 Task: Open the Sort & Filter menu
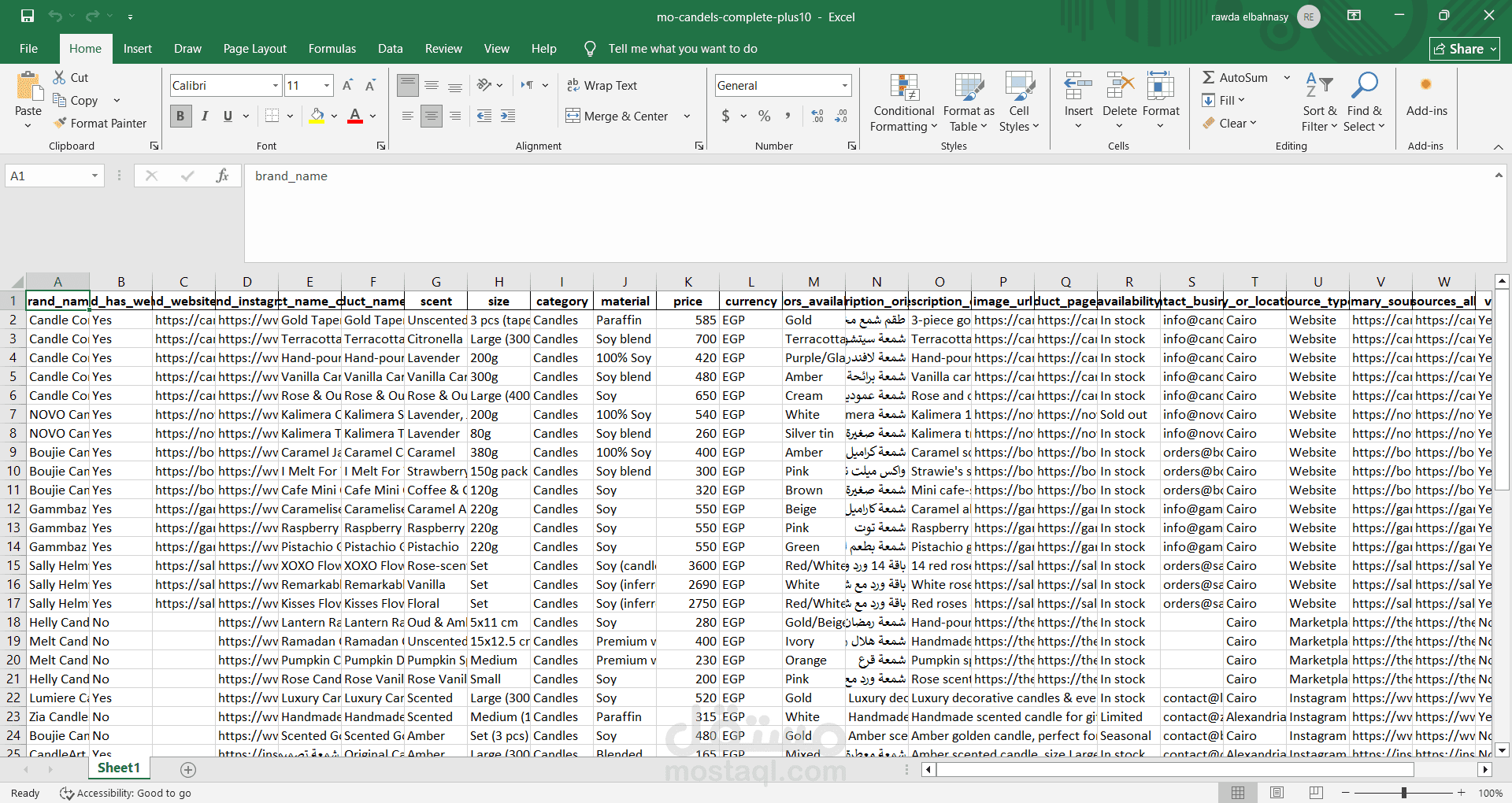1320,103
